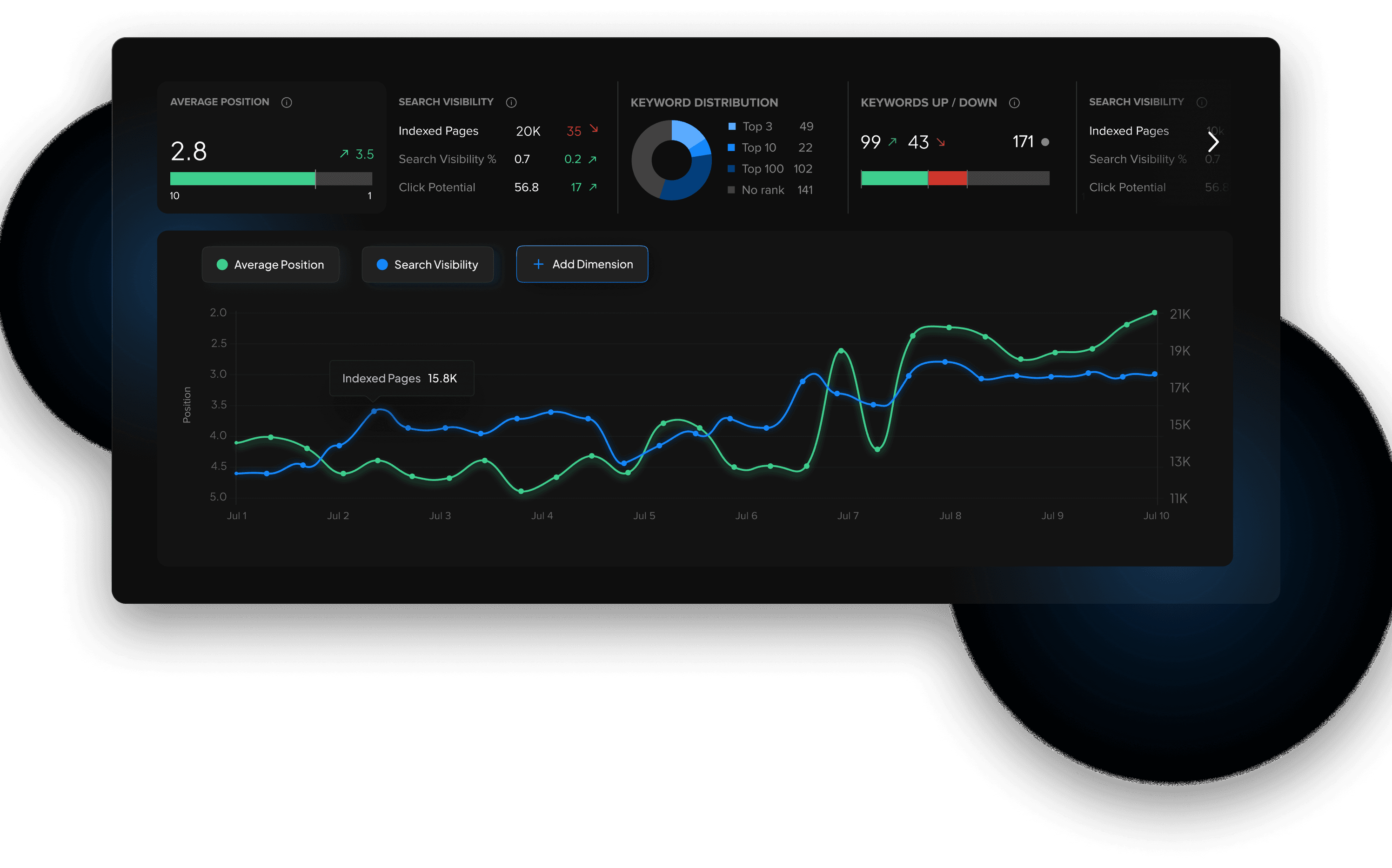Click the Add Dimension button

tap(582, 264)
